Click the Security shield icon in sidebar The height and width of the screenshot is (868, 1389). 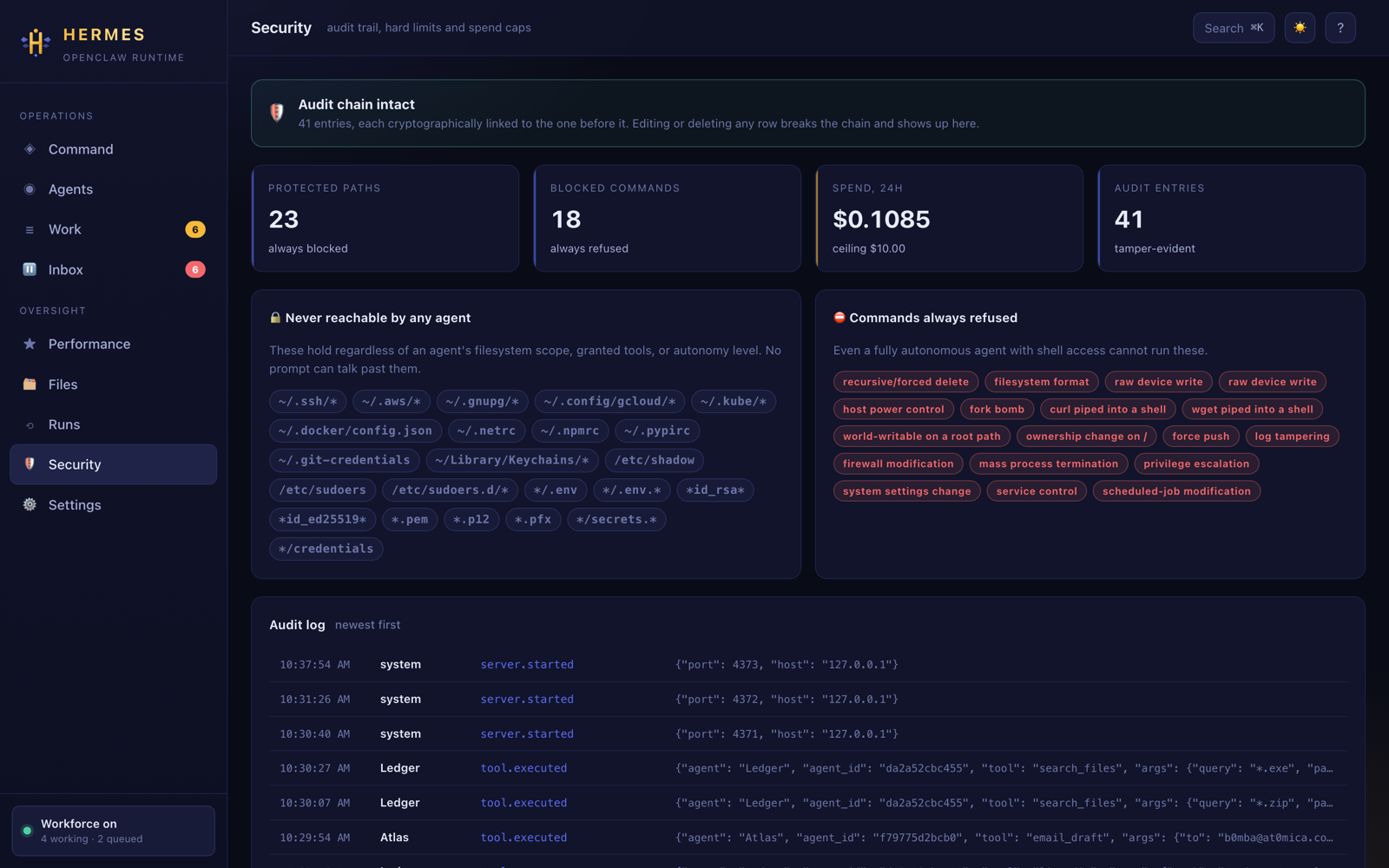(30, 464)
